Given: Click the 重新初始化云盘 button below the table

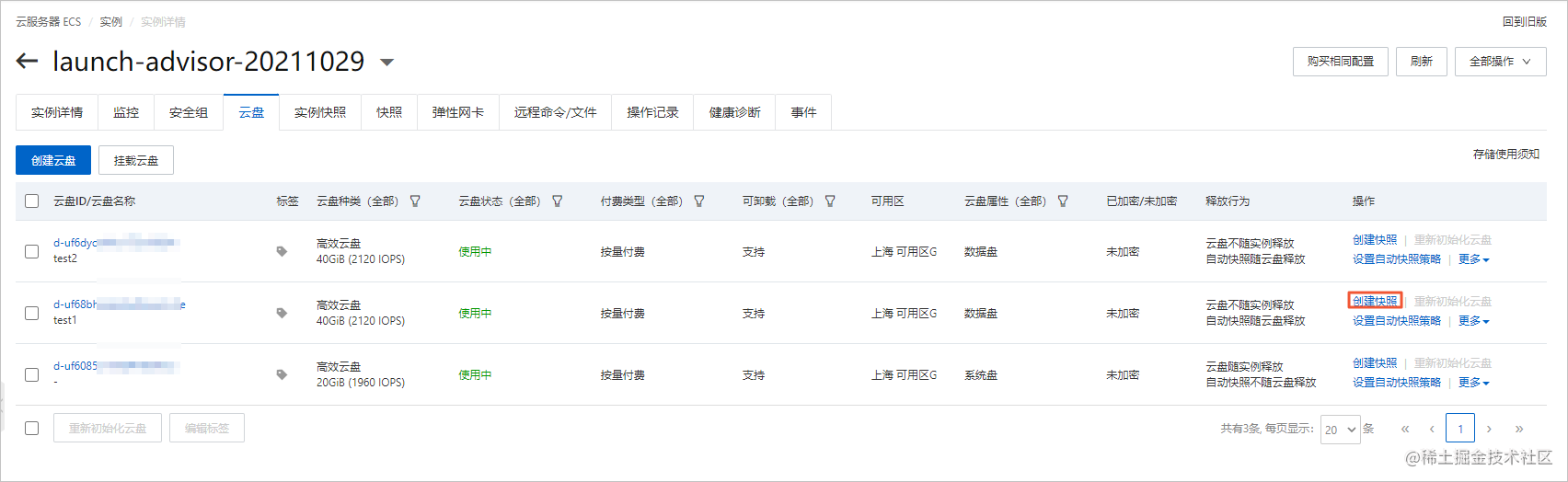Looking at the screenshot, I should point(108,428).
